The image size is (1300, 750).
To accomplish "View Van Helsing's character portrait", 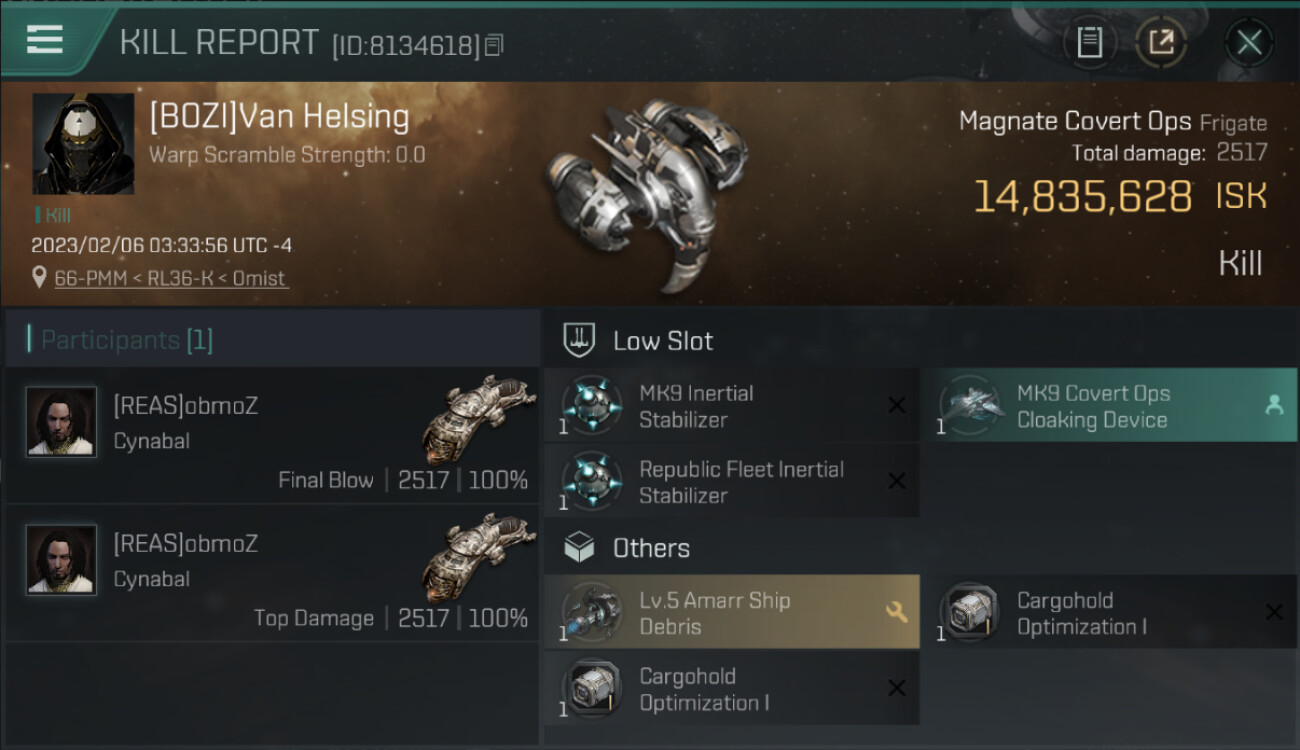I will tap(83, 144).
